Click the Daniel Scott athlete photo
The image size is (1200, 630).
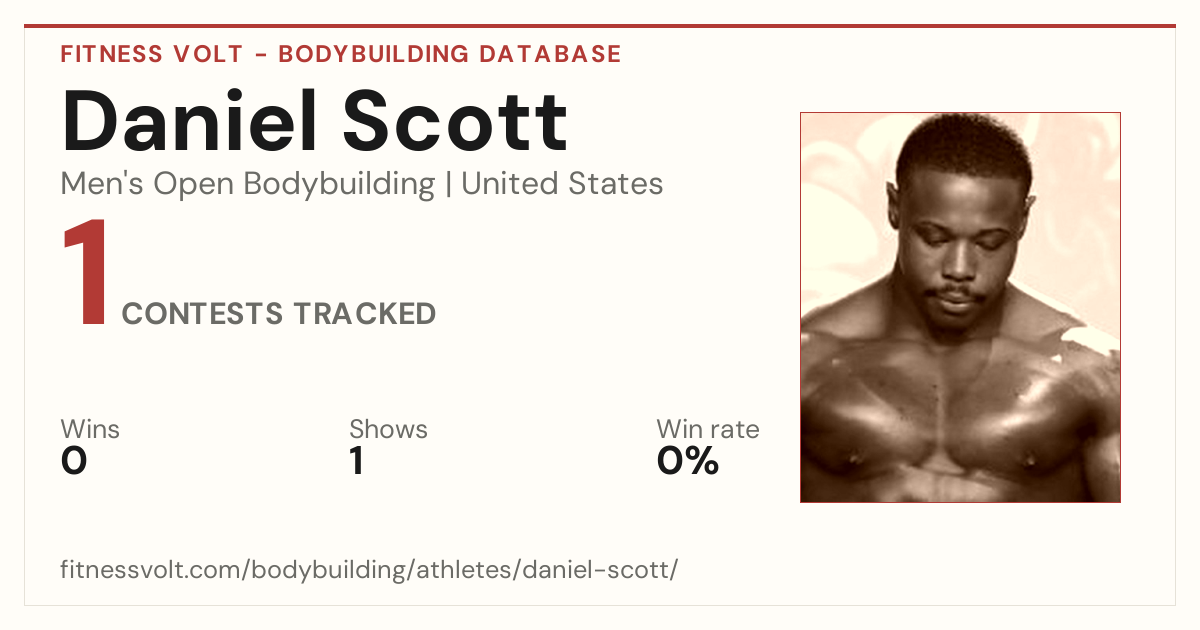[960, 307]
